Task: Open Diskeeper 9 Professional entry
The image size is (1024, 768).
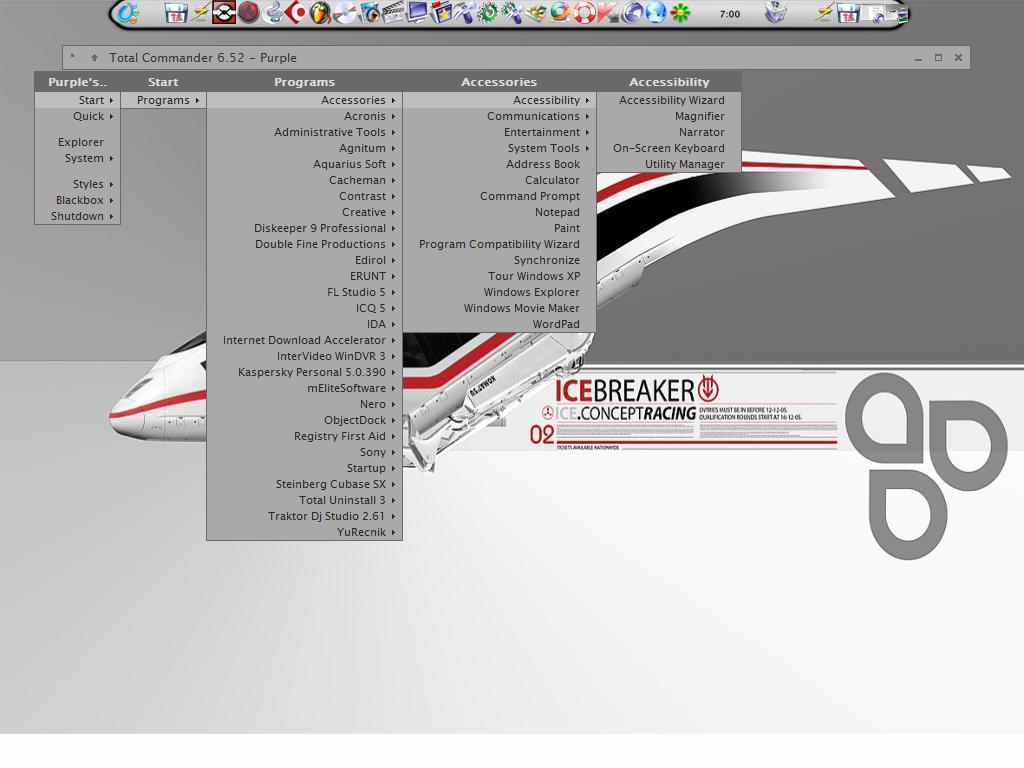Action: click(304, 228)
